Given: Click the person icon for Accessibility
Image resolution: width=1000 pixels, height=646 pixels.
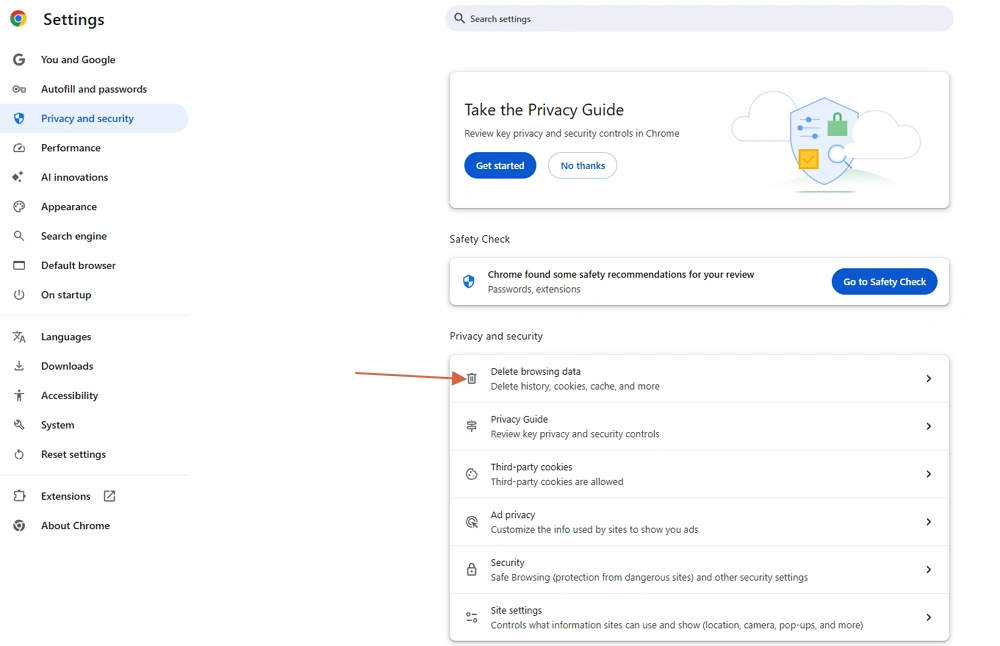Looking at the screenshot, I should point(19,395).
